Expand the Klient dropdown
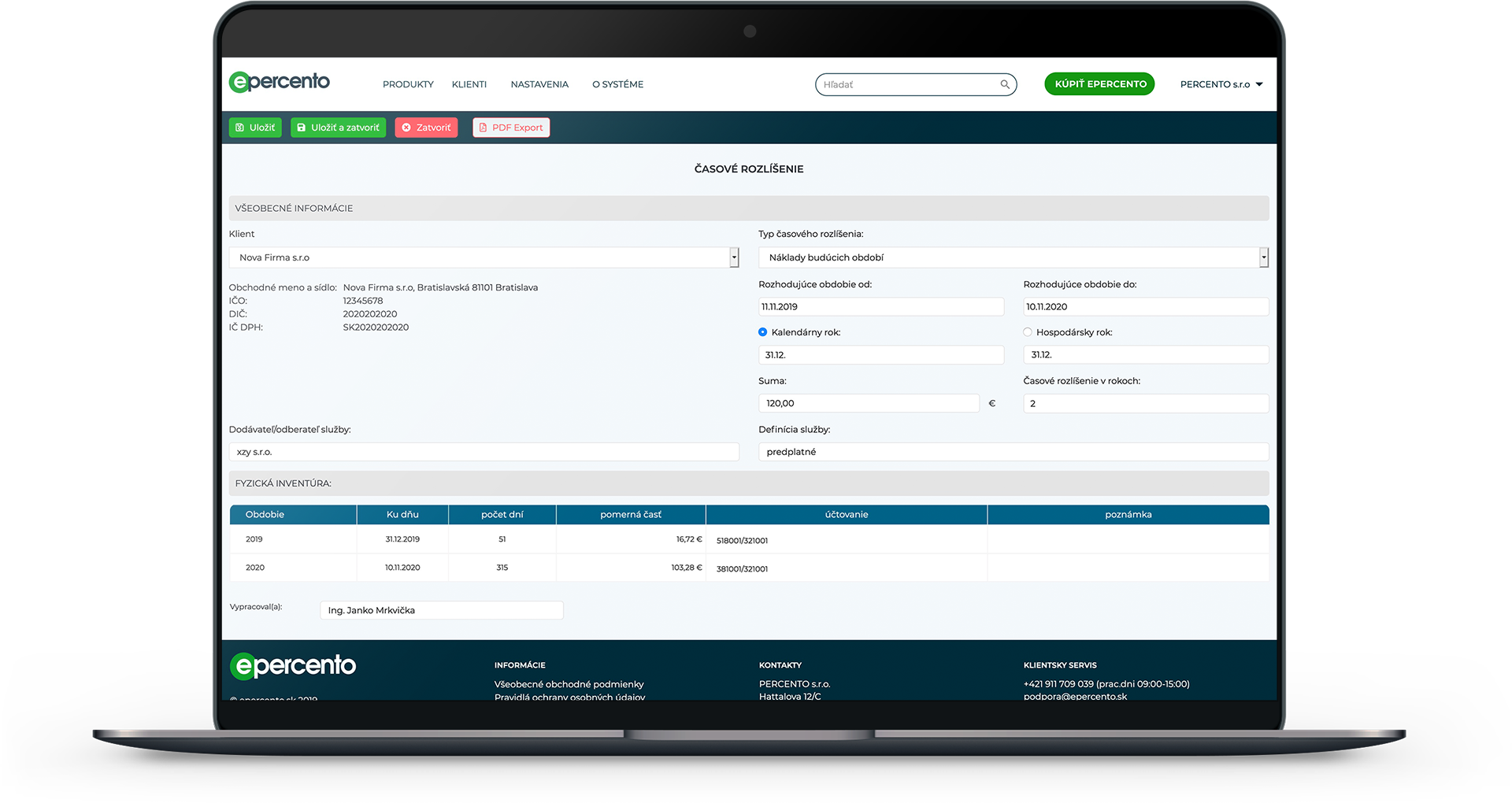The height and width of the screenshot is (803, 1512). pyautogui.click(x=734, y=257)
